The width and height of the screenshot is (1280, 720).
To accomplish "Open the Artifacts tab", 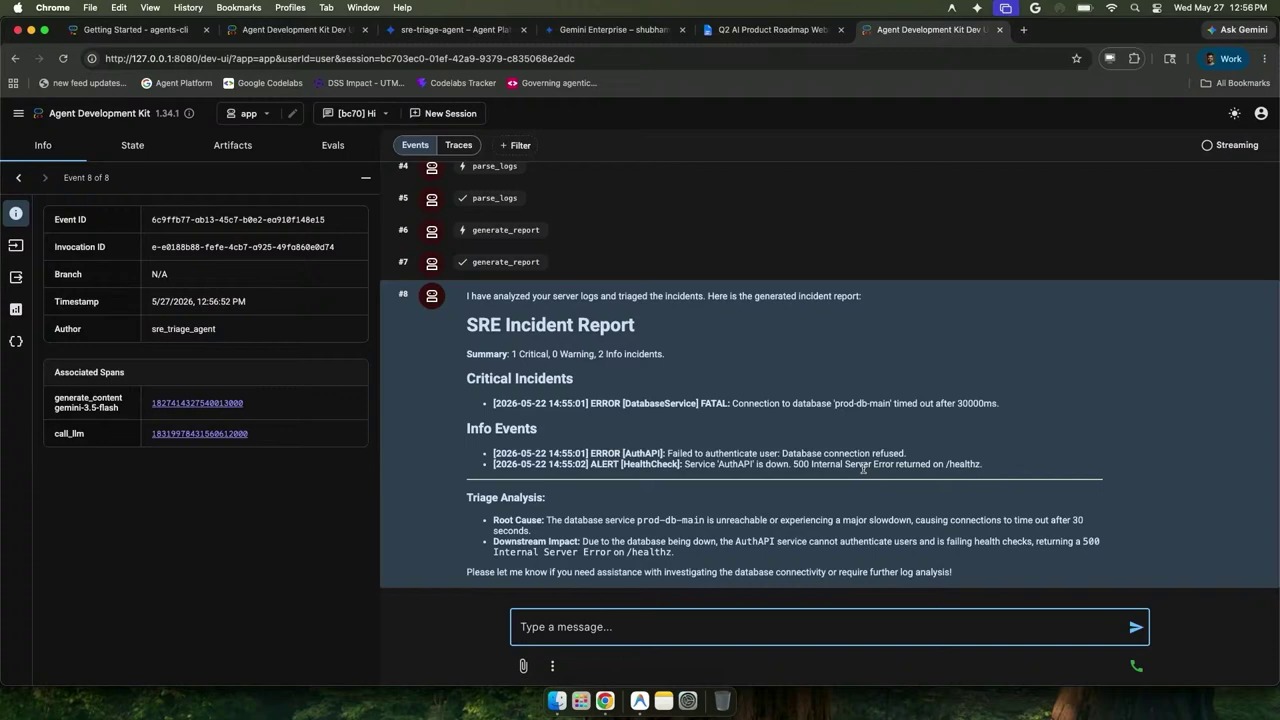I will [x=232, y=145].
